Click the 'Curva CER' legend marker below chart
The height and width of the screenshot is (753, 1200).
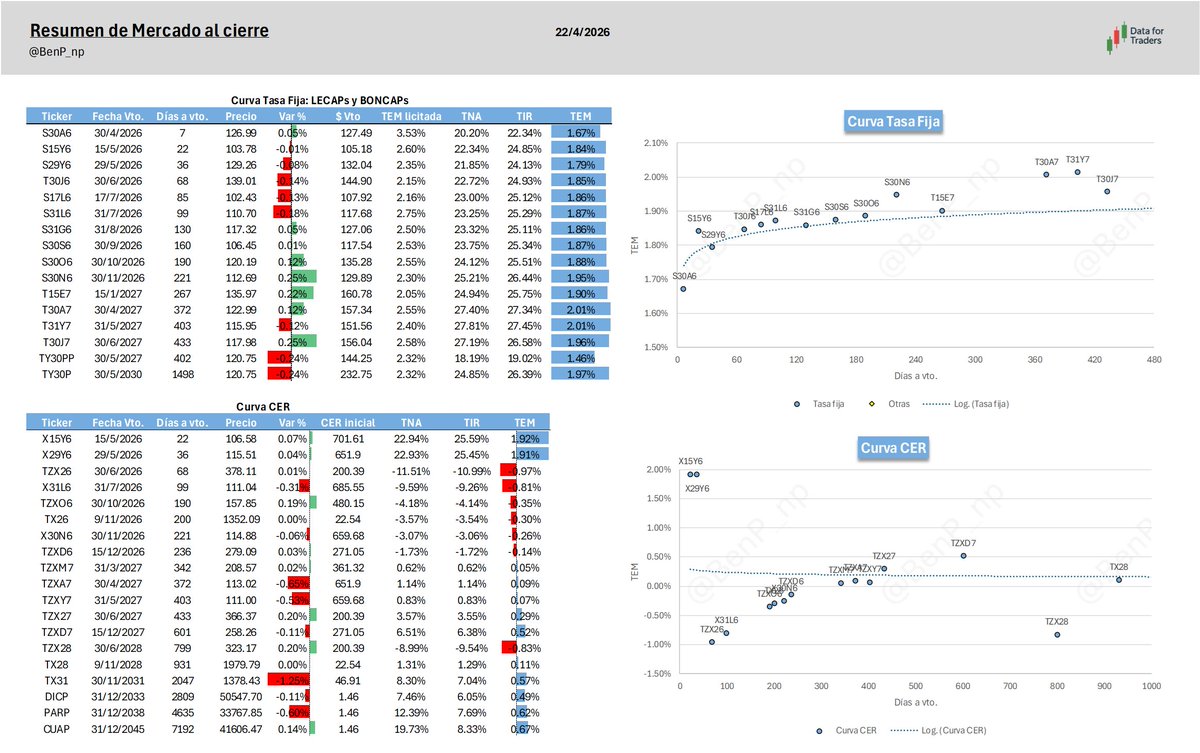tap(819, 731)
